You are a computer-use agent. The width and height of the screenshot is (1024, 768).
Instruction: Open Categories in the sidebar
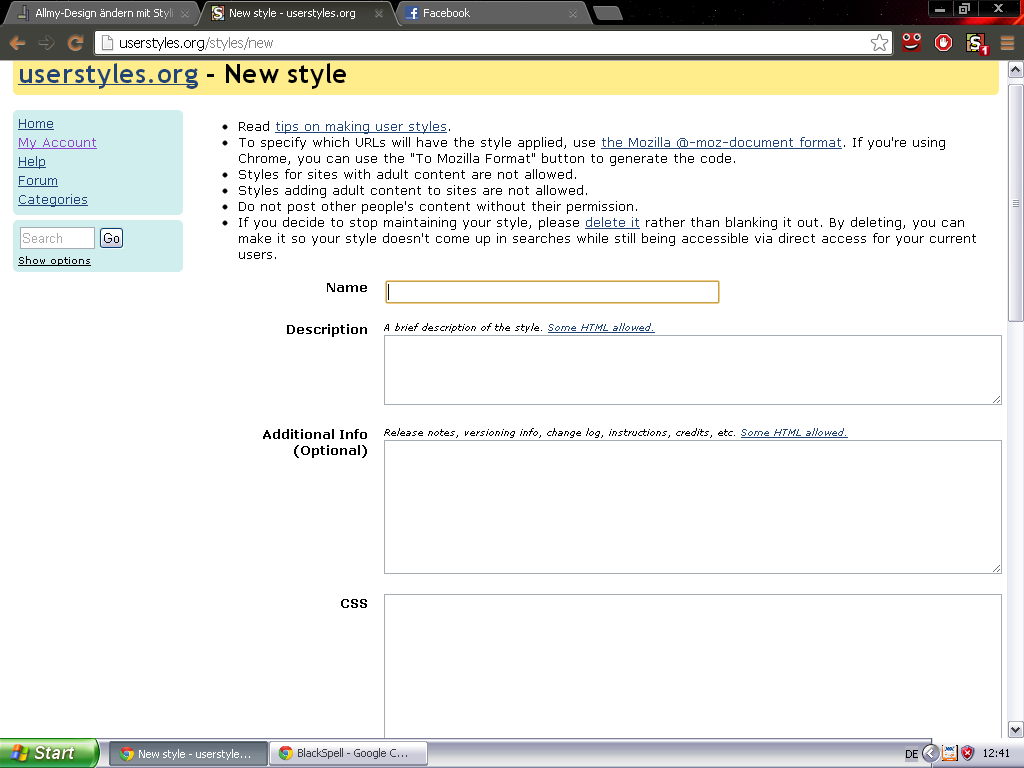[53, 199]
